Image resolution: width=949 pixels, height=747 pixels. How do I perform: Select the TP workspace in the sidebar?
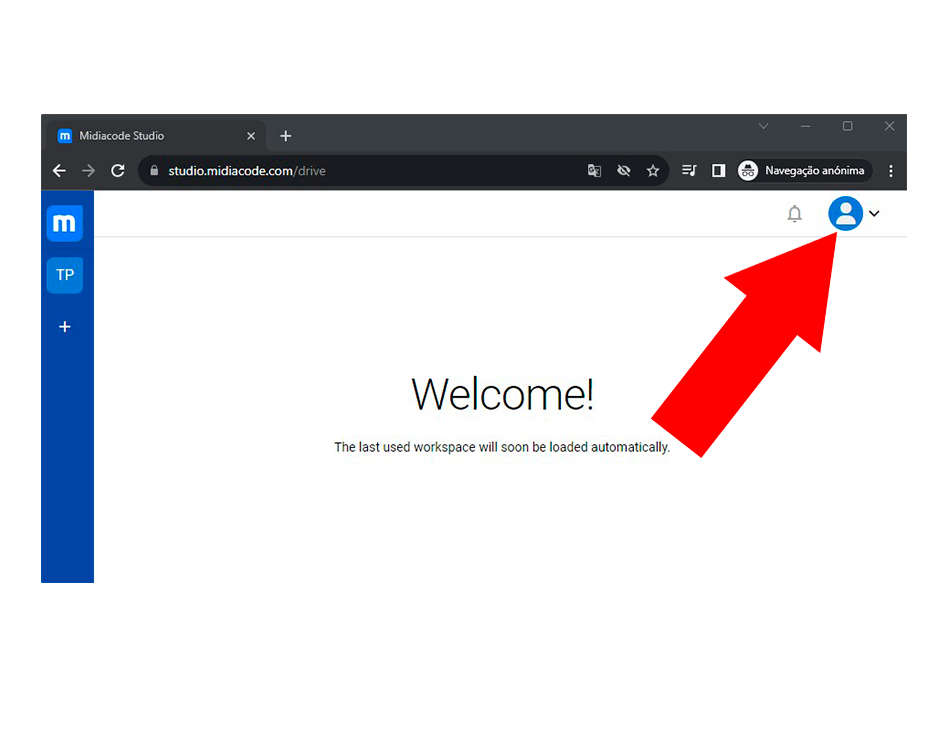pos(65,275)
